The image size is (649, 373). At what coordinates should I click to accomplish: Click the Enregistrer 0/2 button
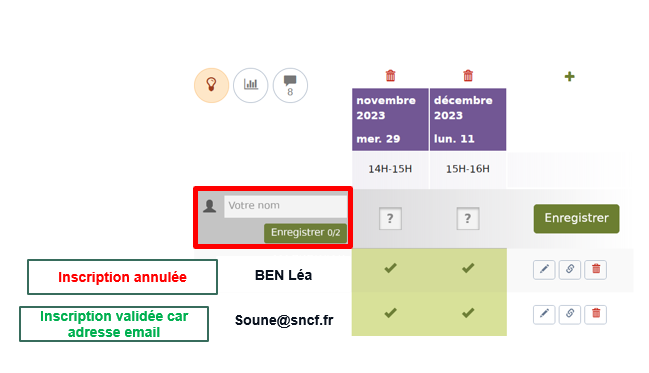coord(305,233)
